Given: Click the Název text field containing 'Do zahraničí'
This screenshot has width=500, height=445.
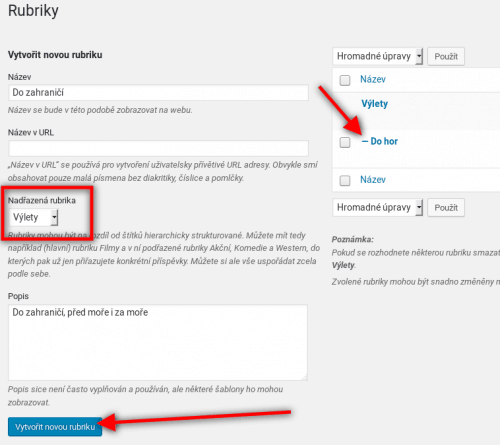Looking at the screenshot, I should point(158,93).
